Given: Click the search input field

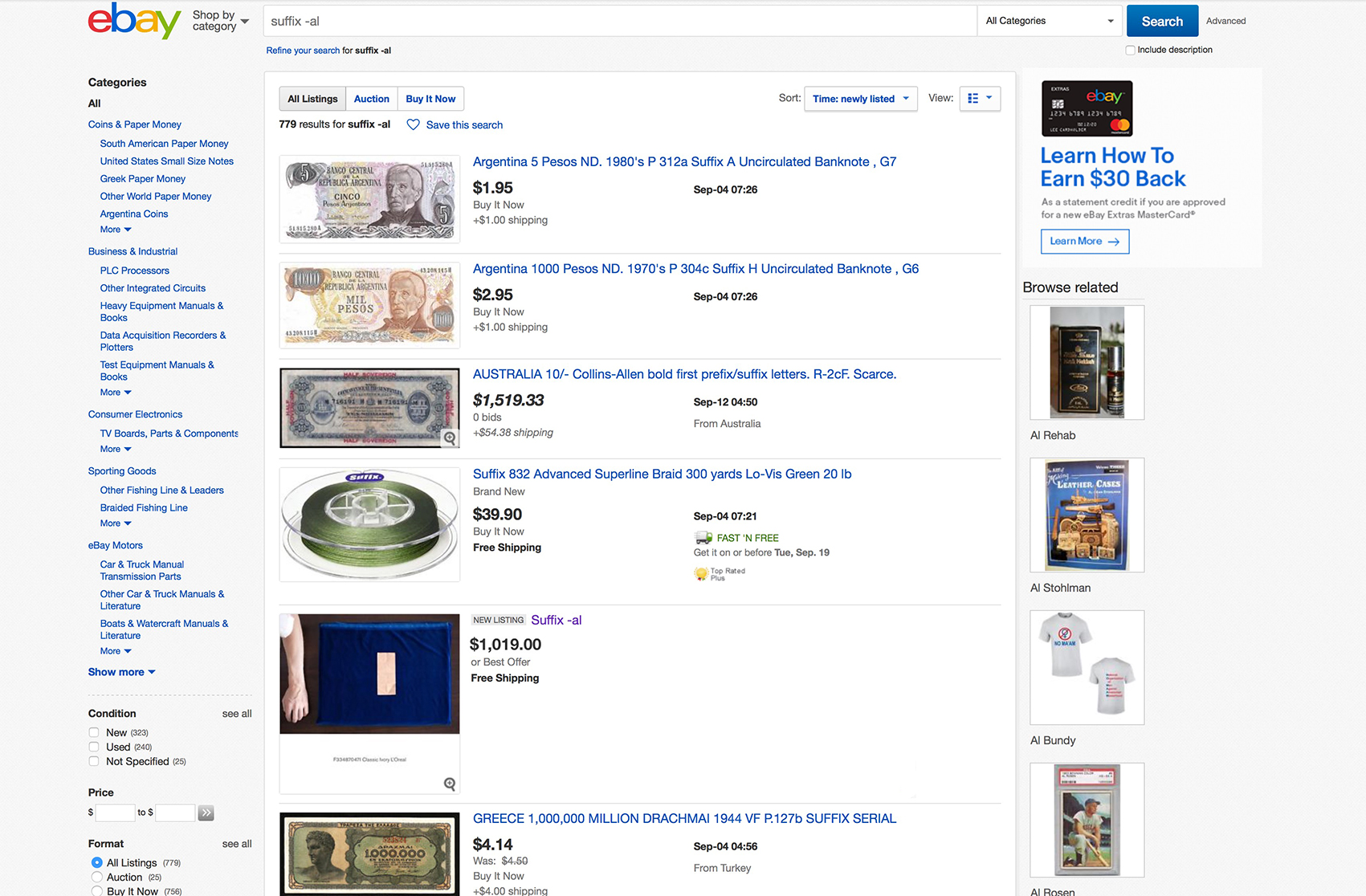Looking at the screenshot, I should (620, 21).
